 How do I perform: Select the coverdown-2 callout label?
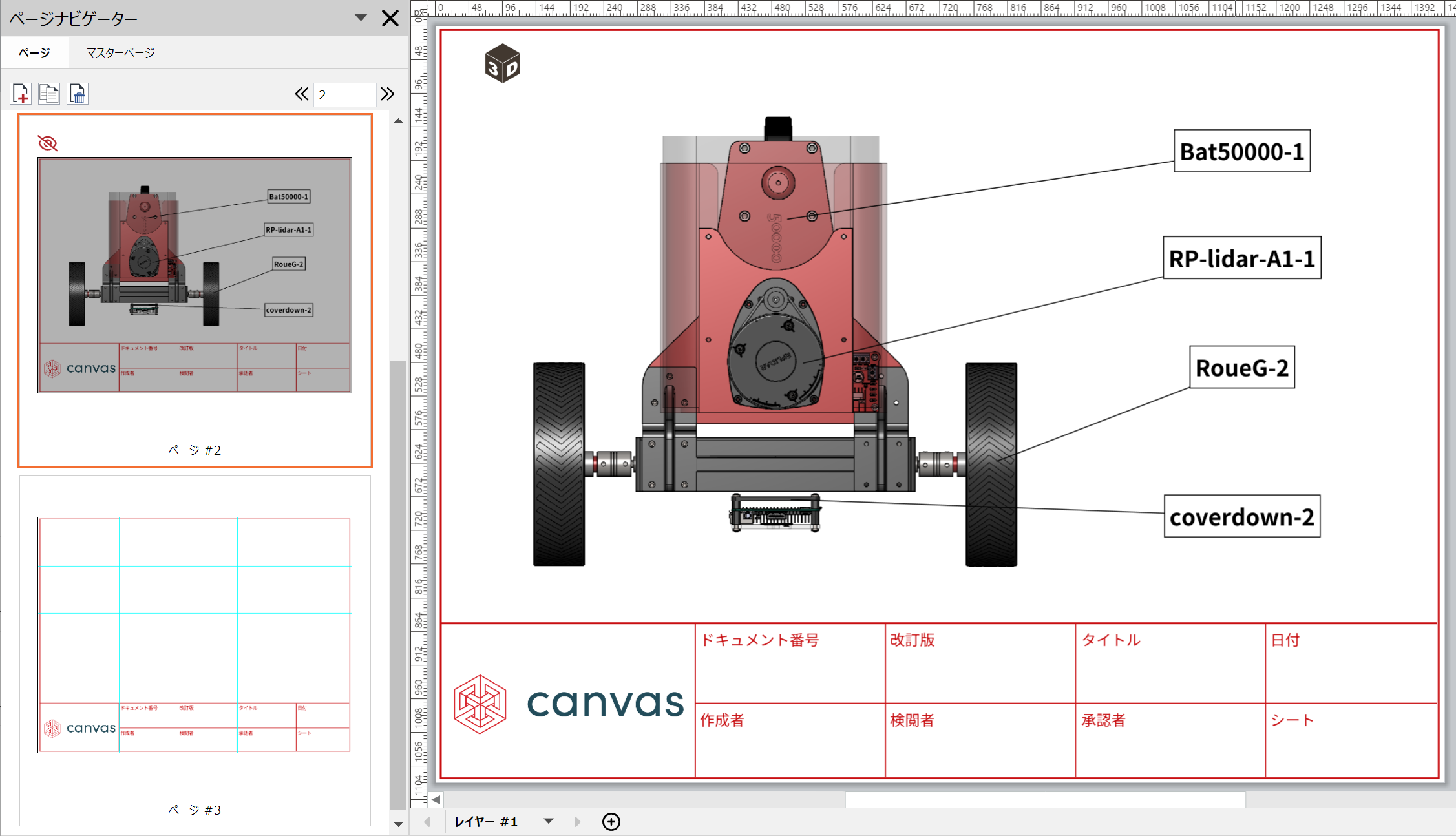click(1242, 517)
